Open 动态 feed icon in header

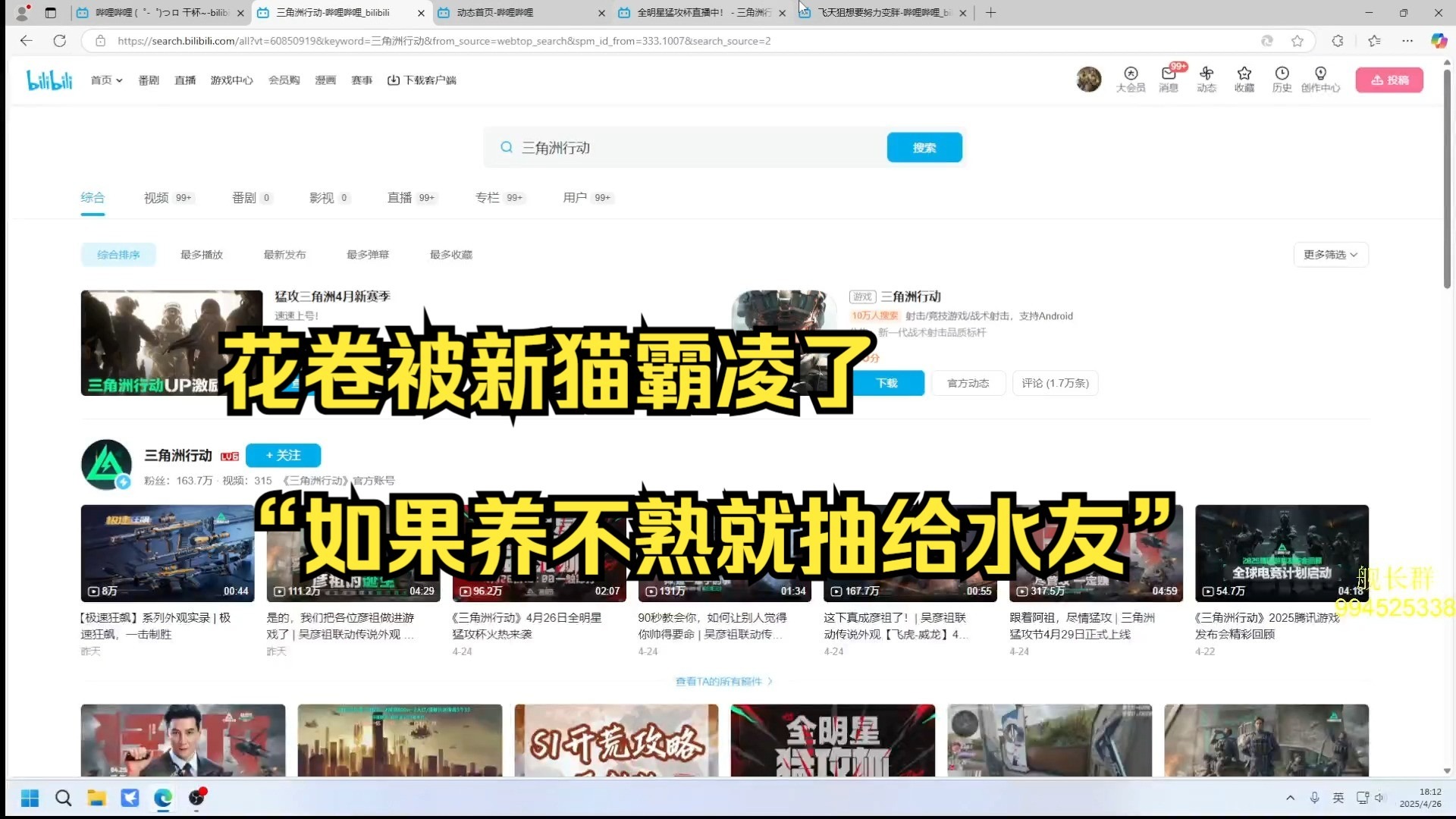1207,79
